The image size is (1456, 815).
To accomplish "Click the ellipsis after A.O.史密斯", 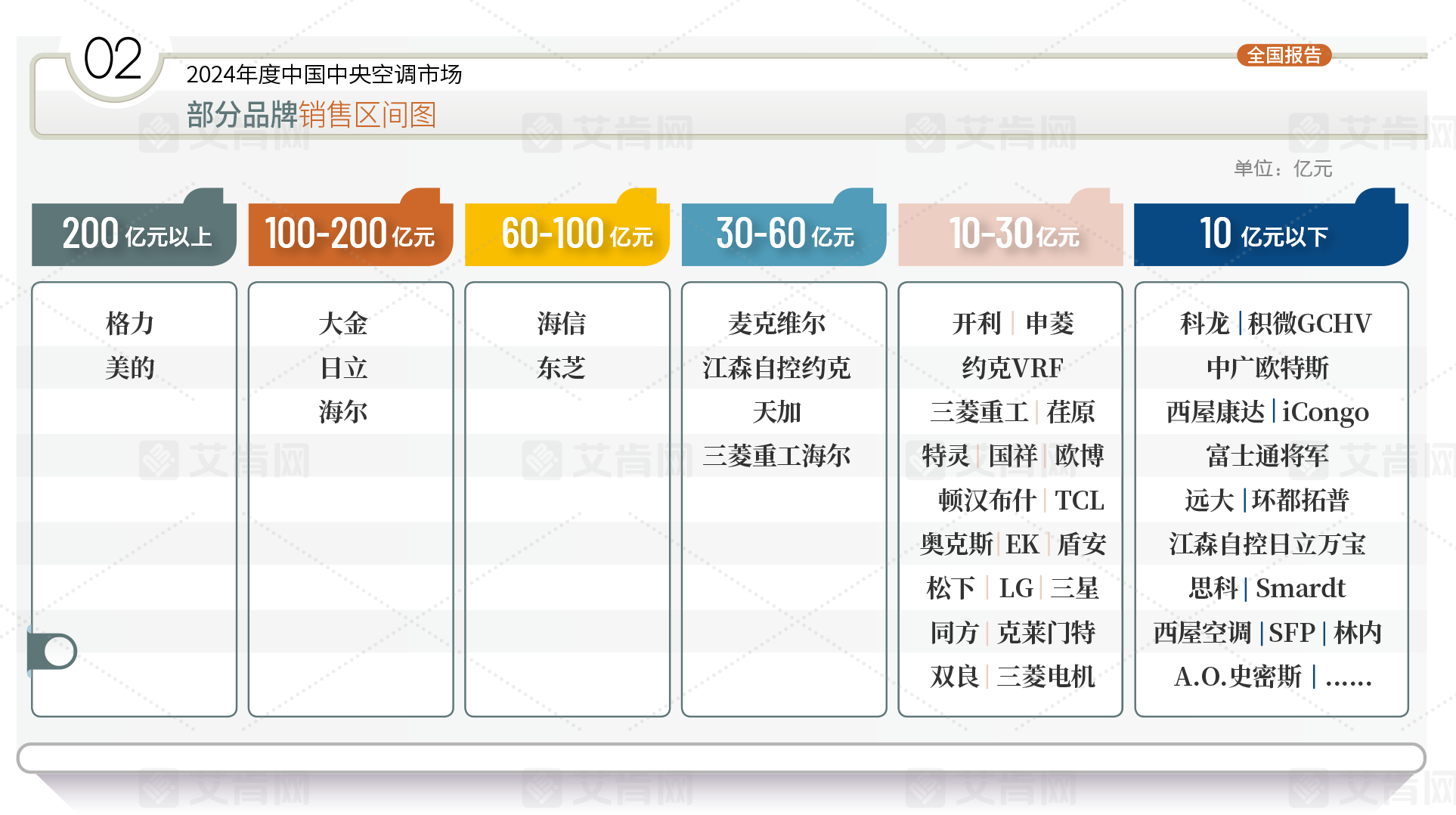I will (1348, 677).
